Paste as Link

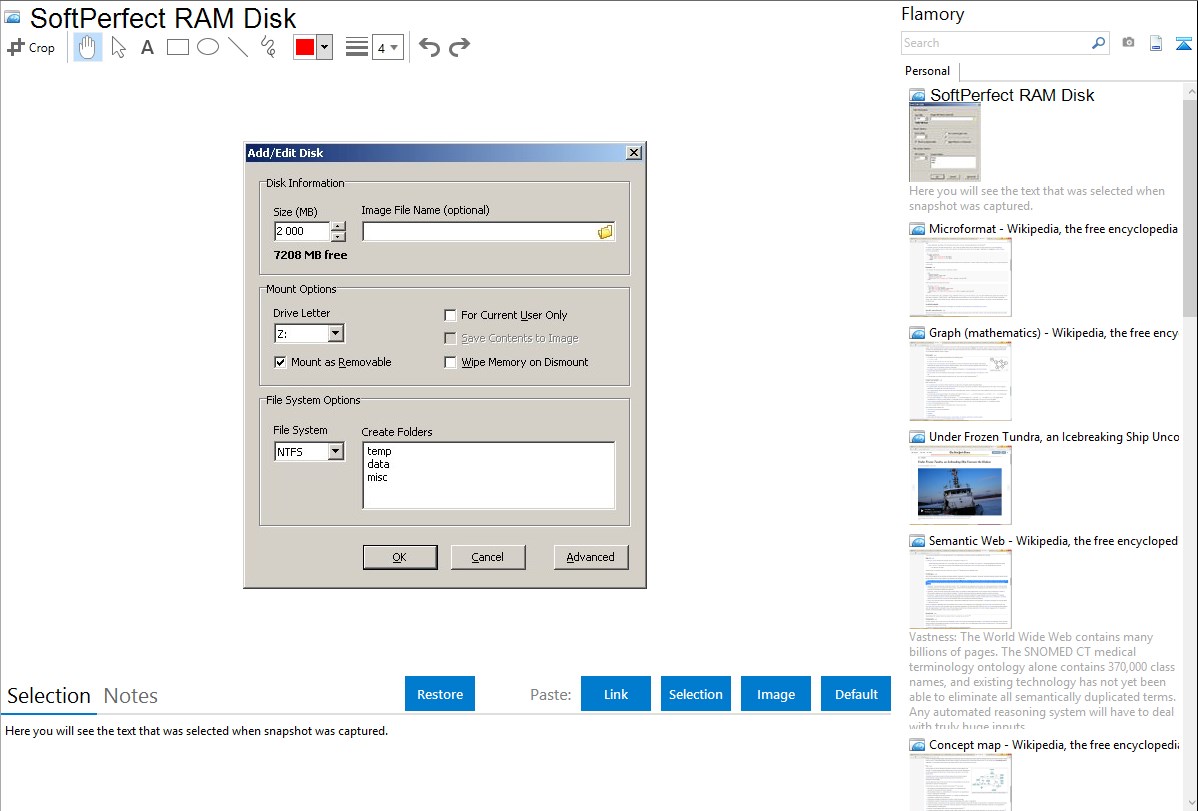coord(616,694)
